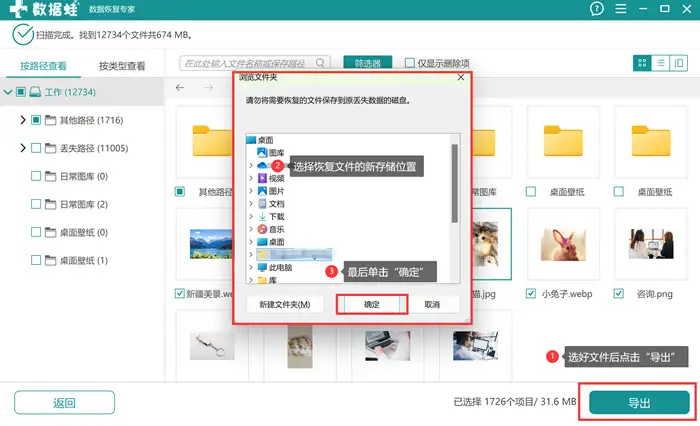Switch to the detail preview pane view
This screenshot has height=426, width=700.
click(x=679, y=63)
